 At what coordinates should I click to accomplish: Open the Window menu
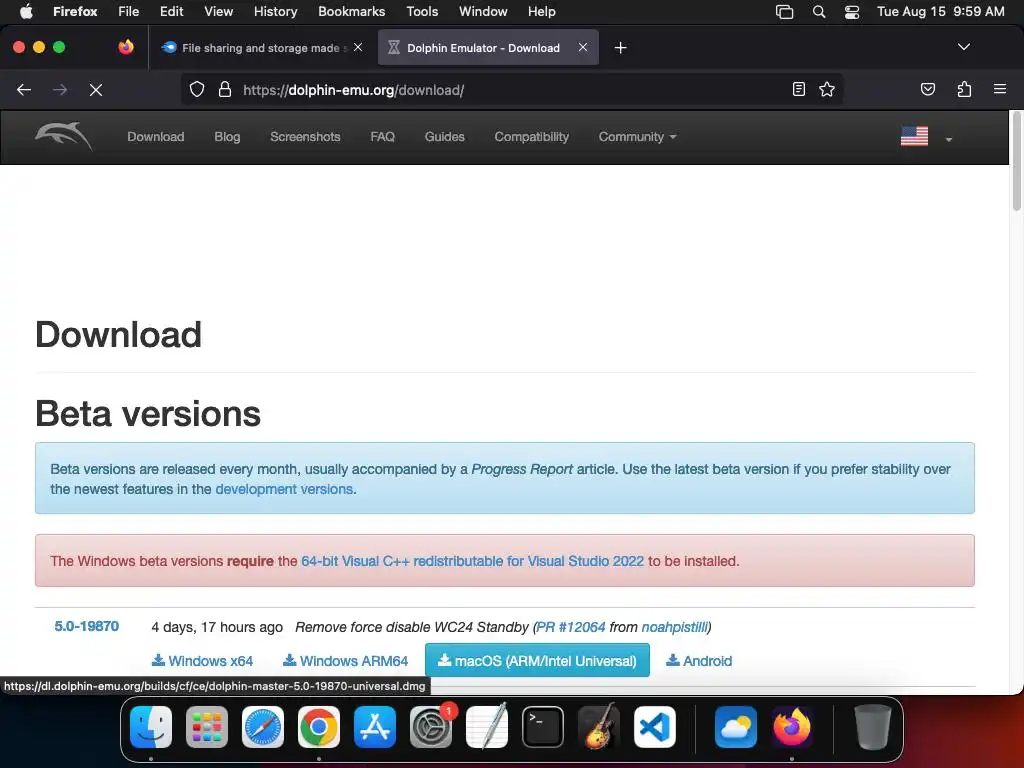tap(483, 11)
